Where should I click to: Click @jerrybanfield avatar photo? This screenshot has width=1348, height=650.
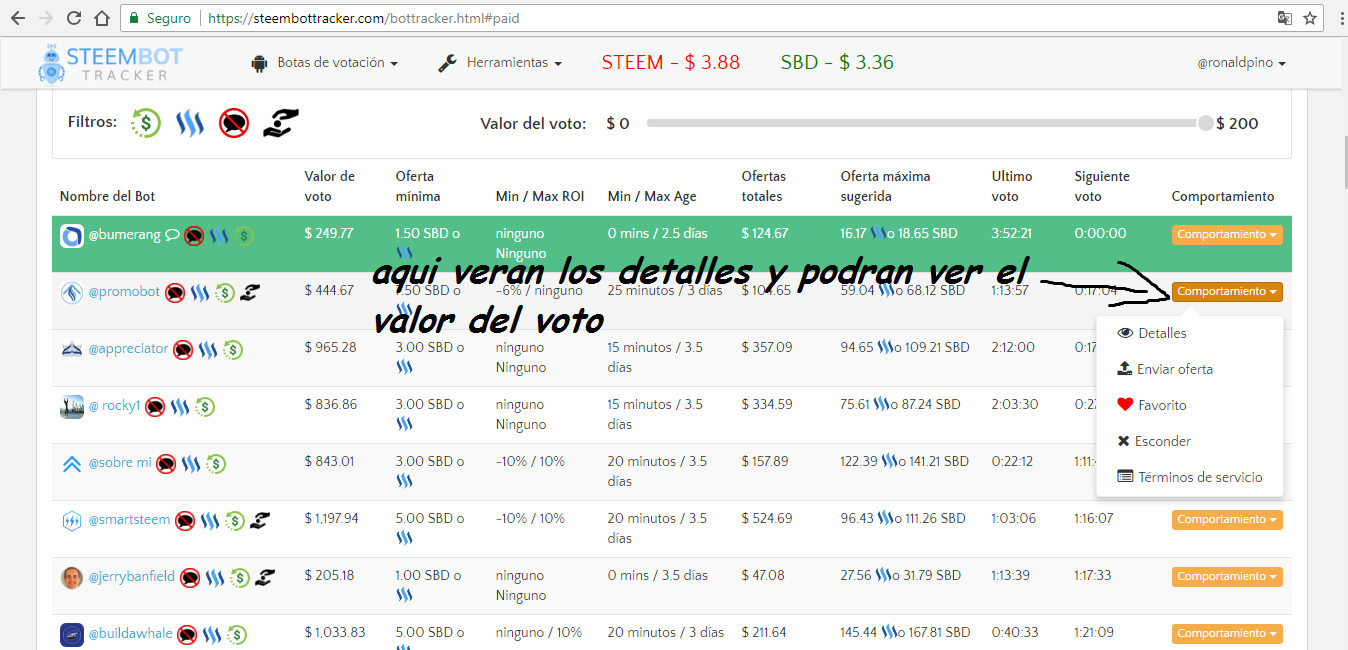[72, 577]
